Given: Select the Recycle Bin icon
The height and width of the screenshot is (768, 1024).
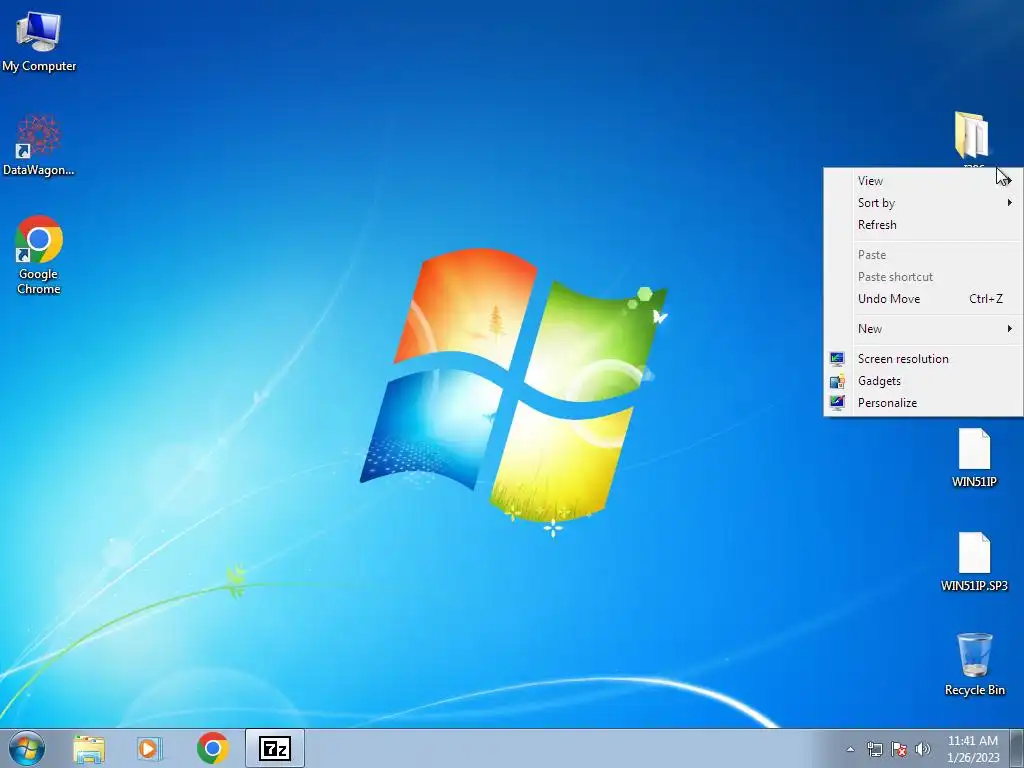Looking at the screenshot, I should (974, 664).
